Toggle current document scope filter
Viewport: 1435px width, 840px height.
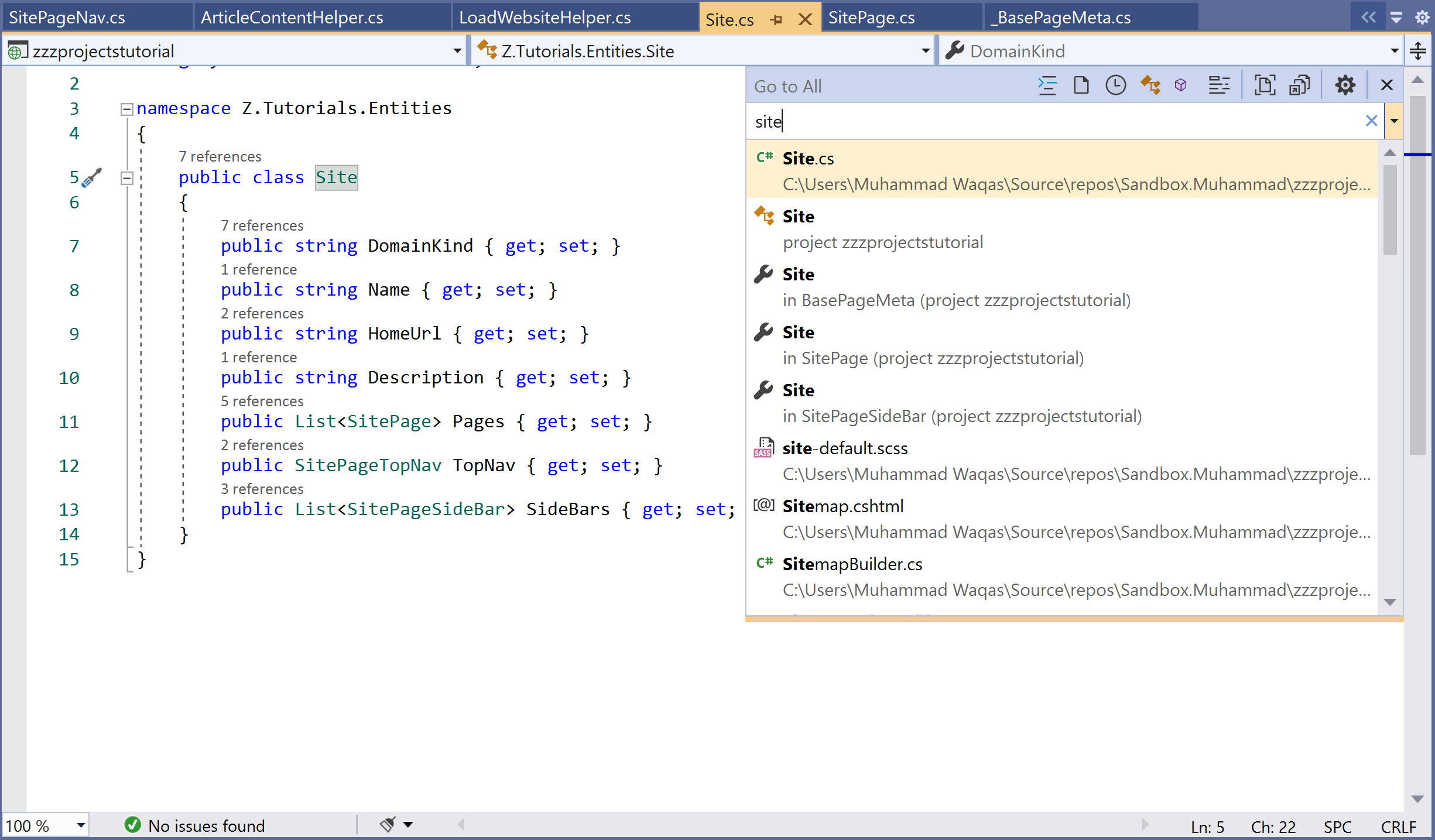click(x=1265, y=85)
